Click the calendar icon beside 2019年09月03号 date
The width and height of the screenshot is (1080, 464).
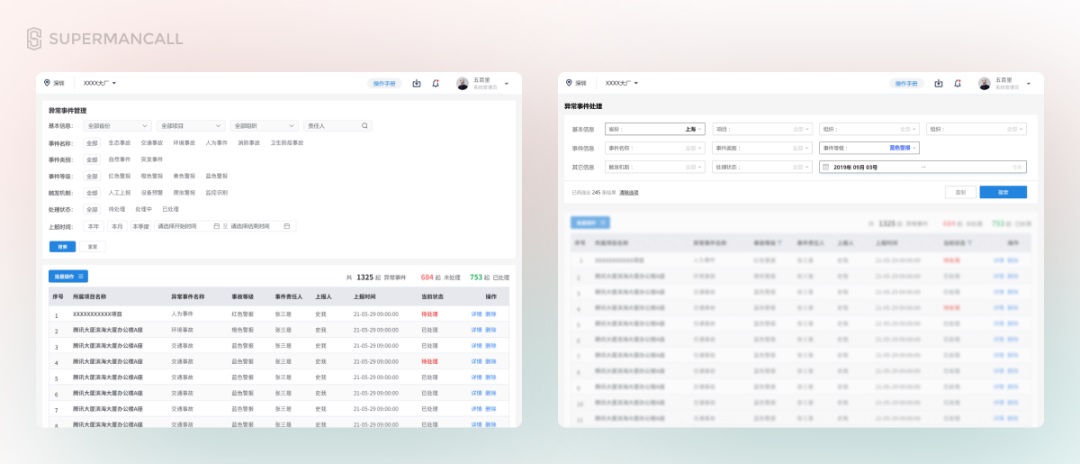tap(827, 167)
